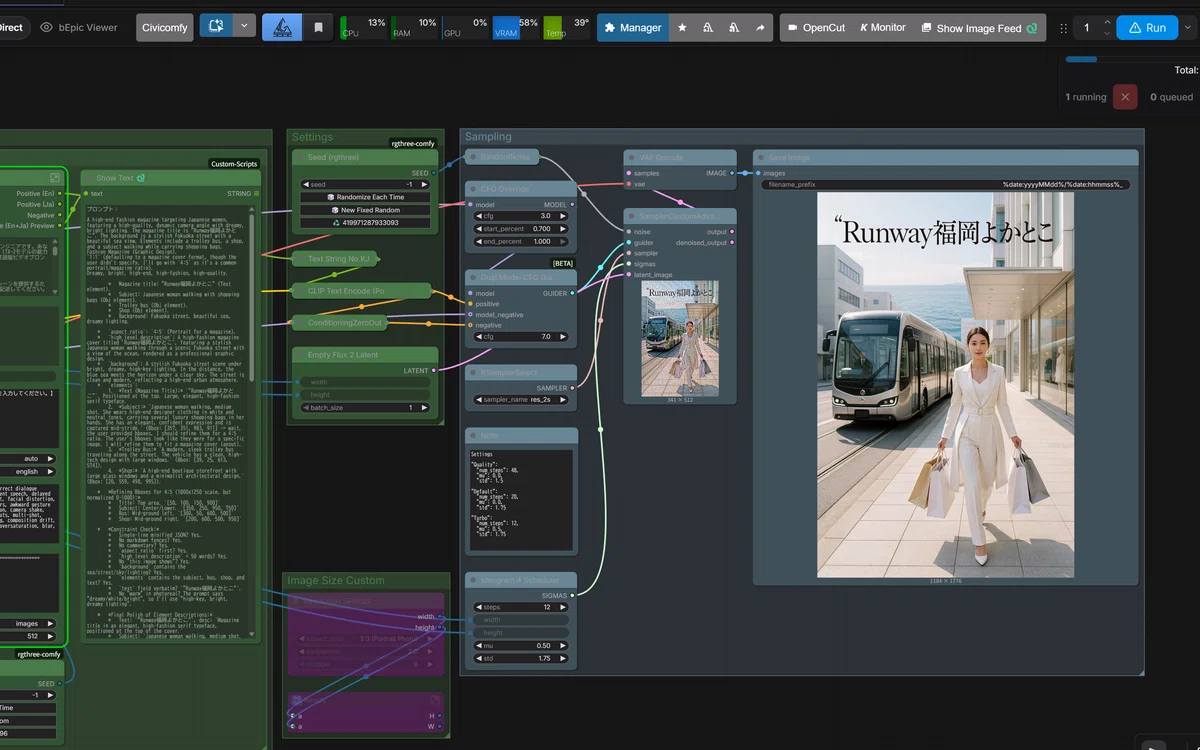Click the CLIP Text Encode collapsed node

click(x=360, y=291)
